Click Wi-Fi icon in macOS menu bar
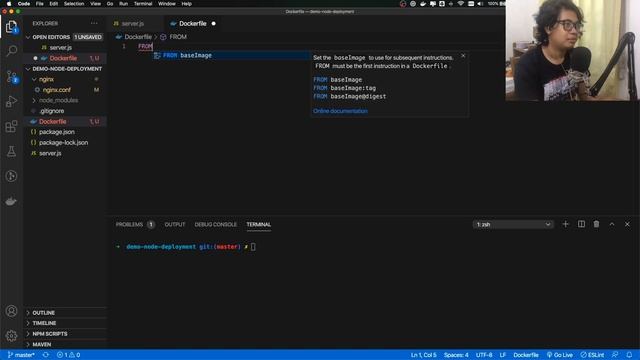The width and height of the screenshot is (640, 360). 461,4
